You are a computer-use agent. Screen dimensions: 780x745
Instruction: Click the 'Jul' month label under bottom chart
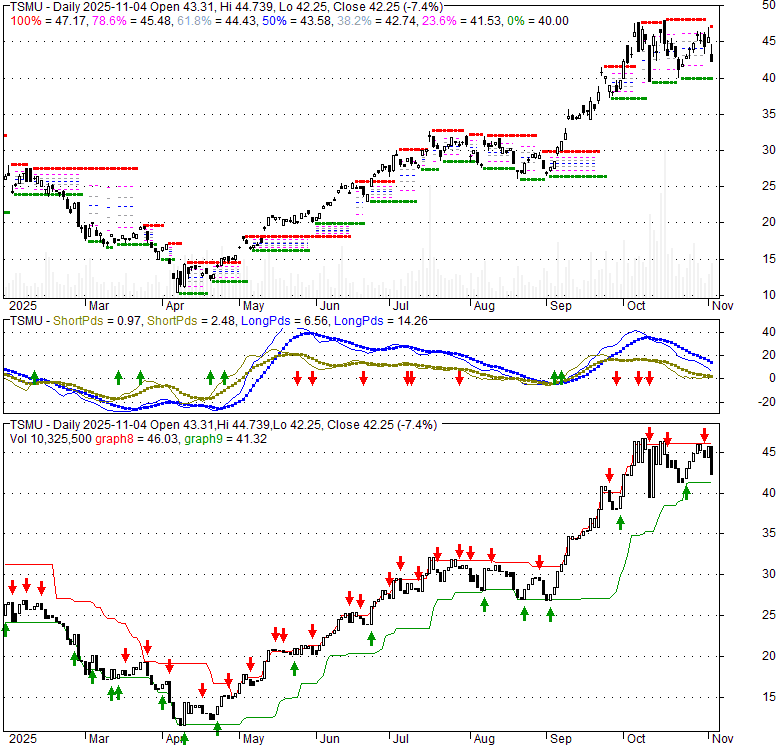click(x=400, y=739)
